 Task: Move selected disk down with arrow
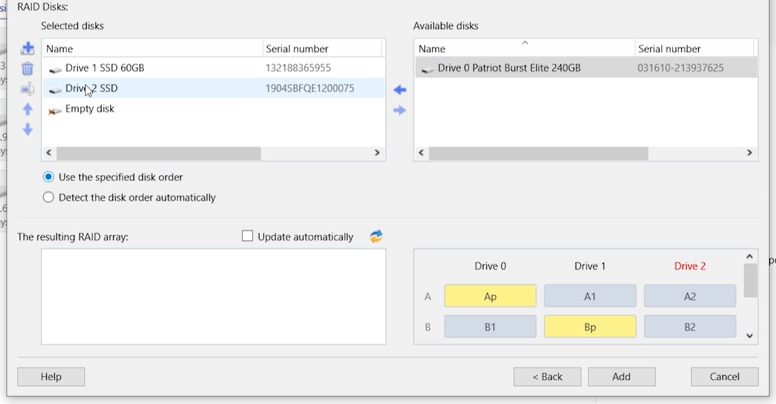point(28,129)
